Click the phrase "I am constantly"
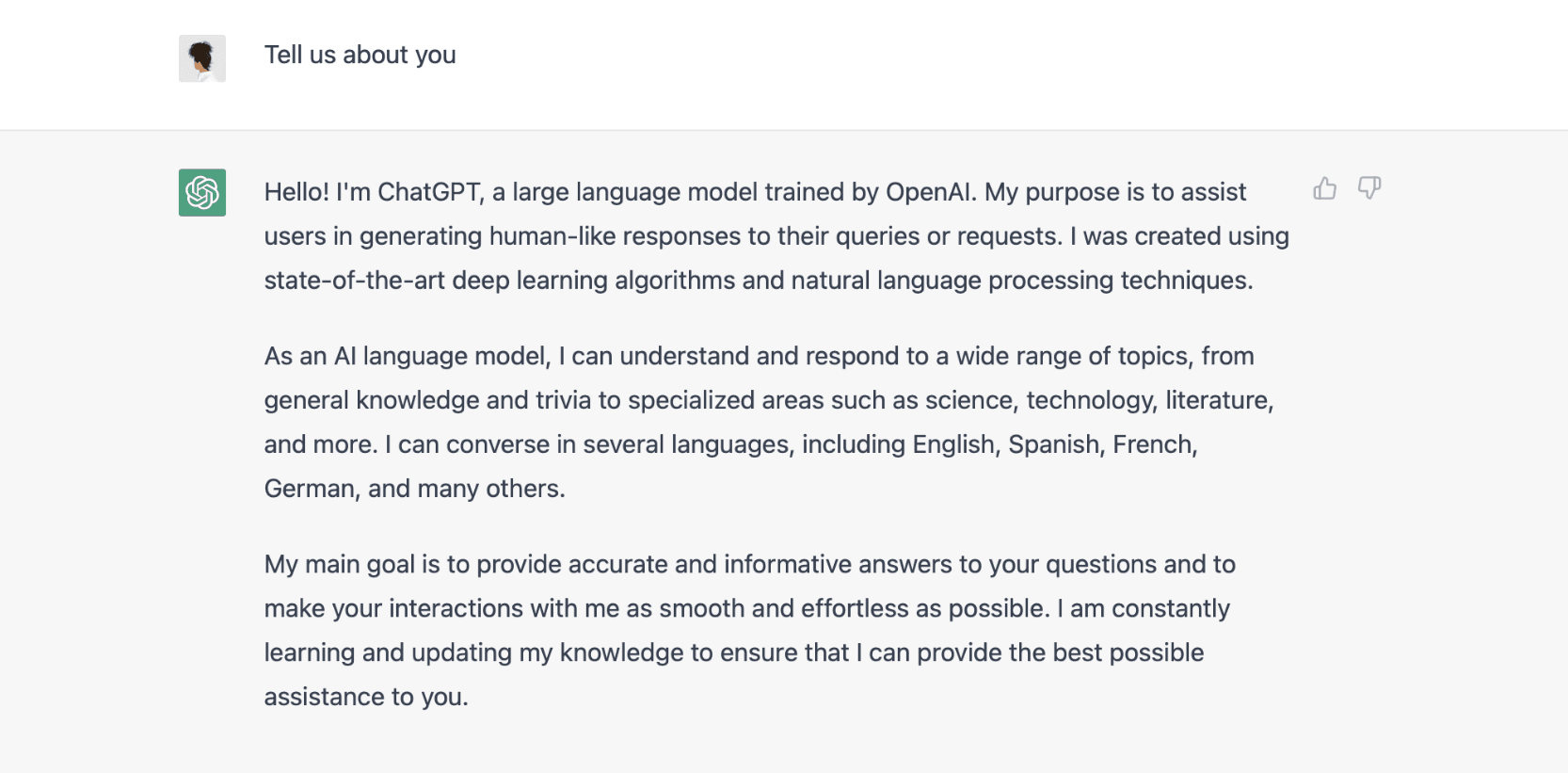Screen dimensions: 1568x773 (1143, 609)
